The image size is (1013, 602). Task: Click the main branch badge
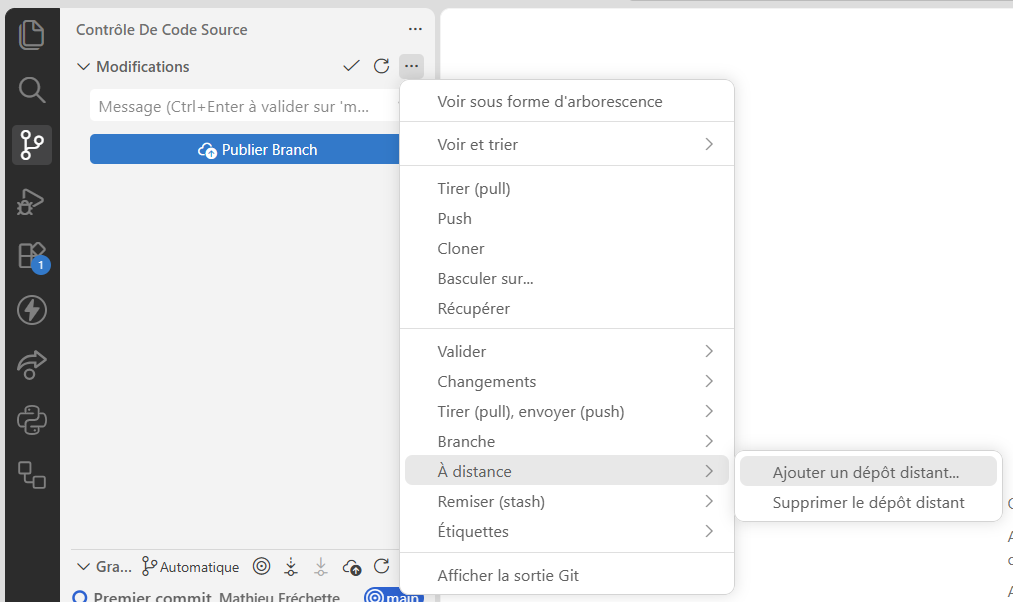pos(393,596)
